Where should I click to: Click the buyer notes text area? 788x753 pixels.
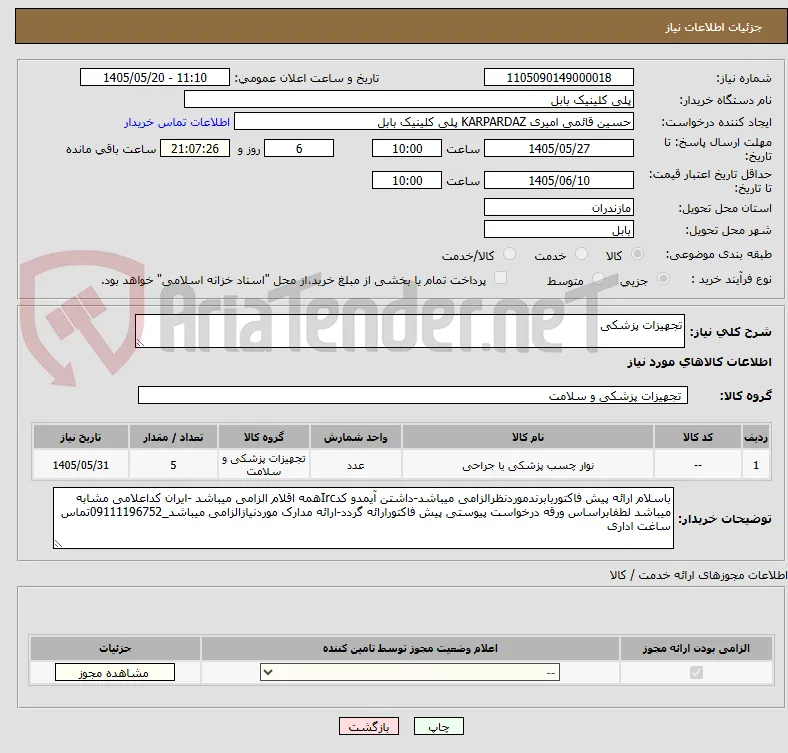tap(363, 518)
